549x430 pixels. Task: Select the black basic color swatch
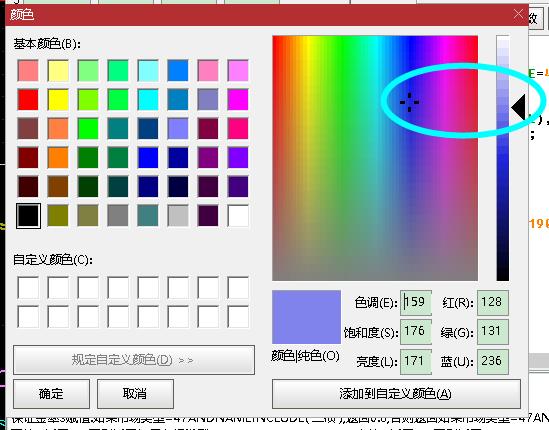point(28,216)
